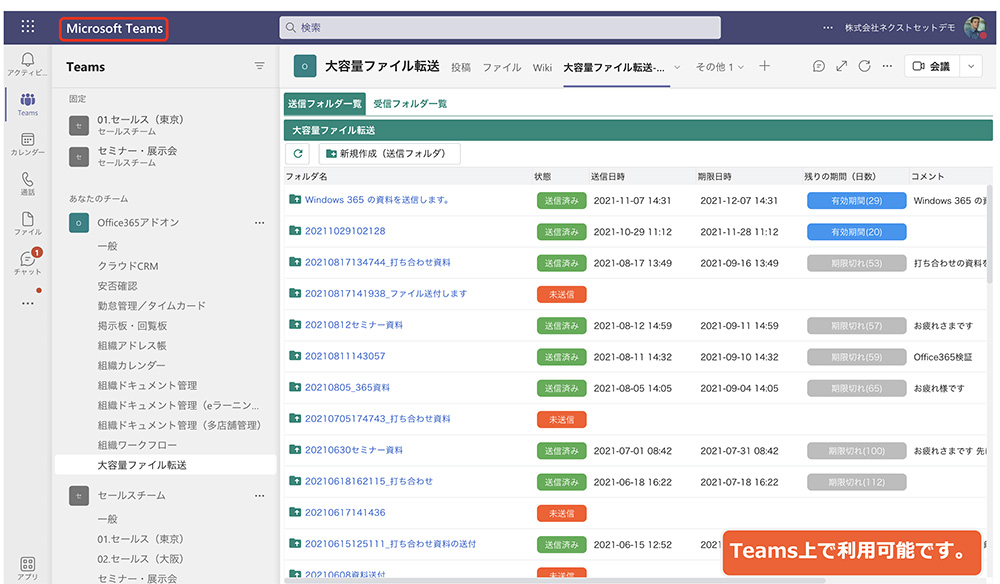Image resolution: width=1000 pixels, height=584 pixels.
Task: Switch to the 投稿 tab
Action: pos(460,67)
